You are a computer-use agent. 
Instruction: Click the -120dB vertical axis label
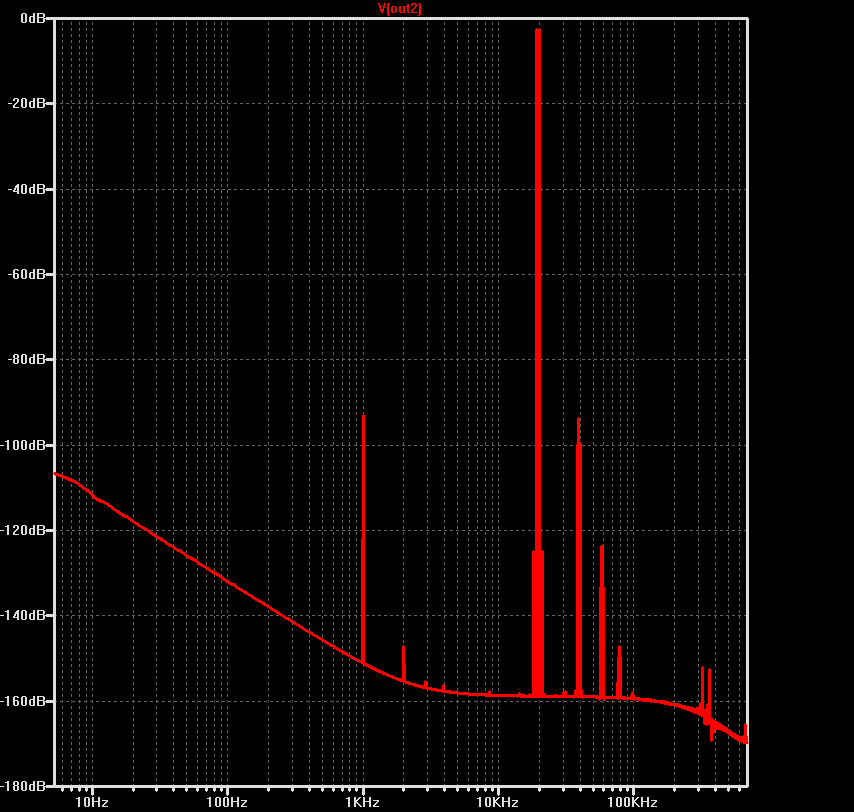tap(23, 530)
